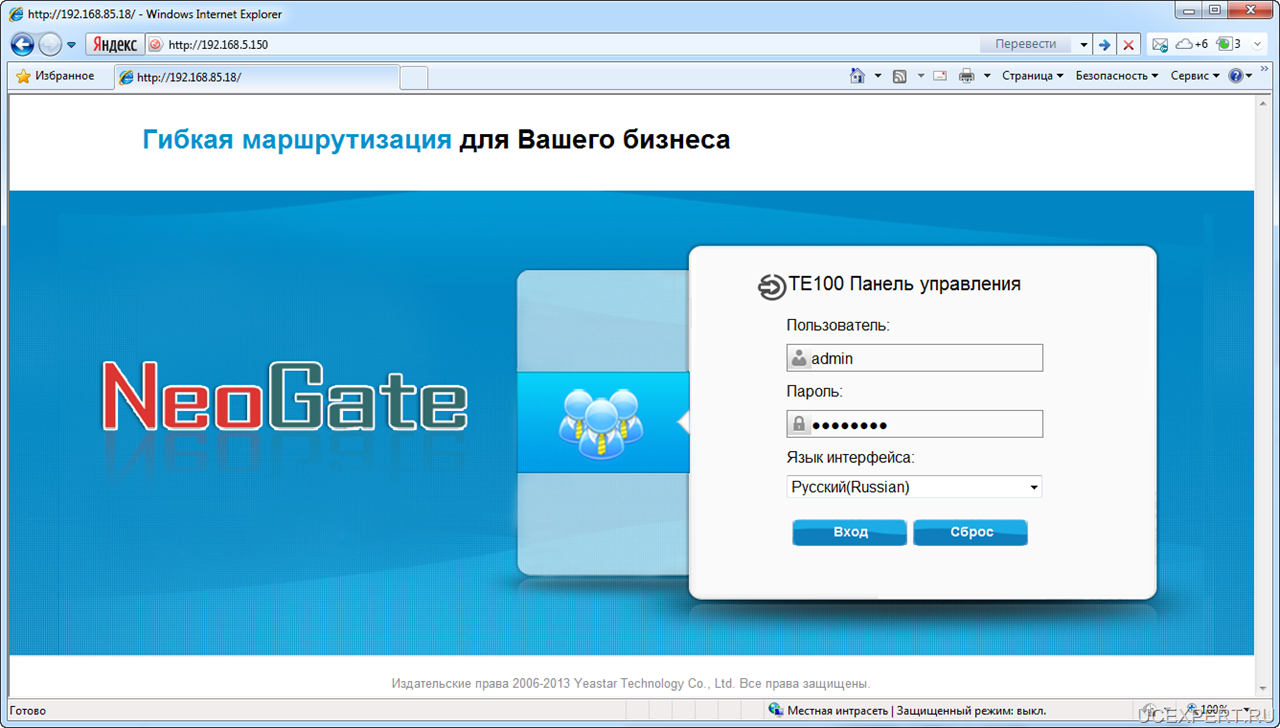Screen dimensions: 1280x728
Task: Click the TE100 login arrow icon
Action: point(772,287)
